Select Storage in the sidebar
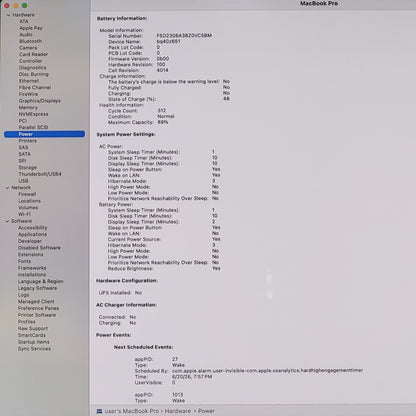 28,168
